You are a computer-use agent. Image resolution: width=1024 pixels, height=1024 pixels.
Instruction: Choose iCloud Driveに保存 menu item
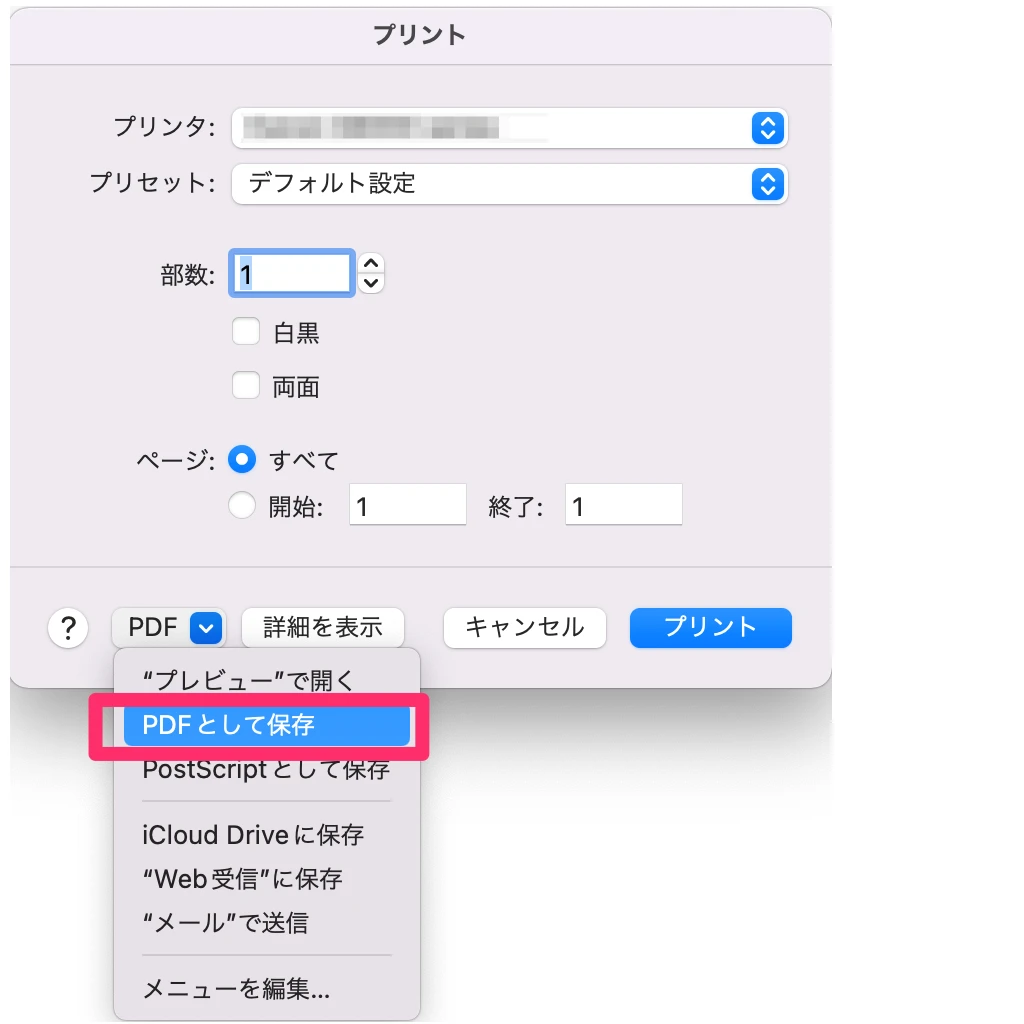coord(266,835)
